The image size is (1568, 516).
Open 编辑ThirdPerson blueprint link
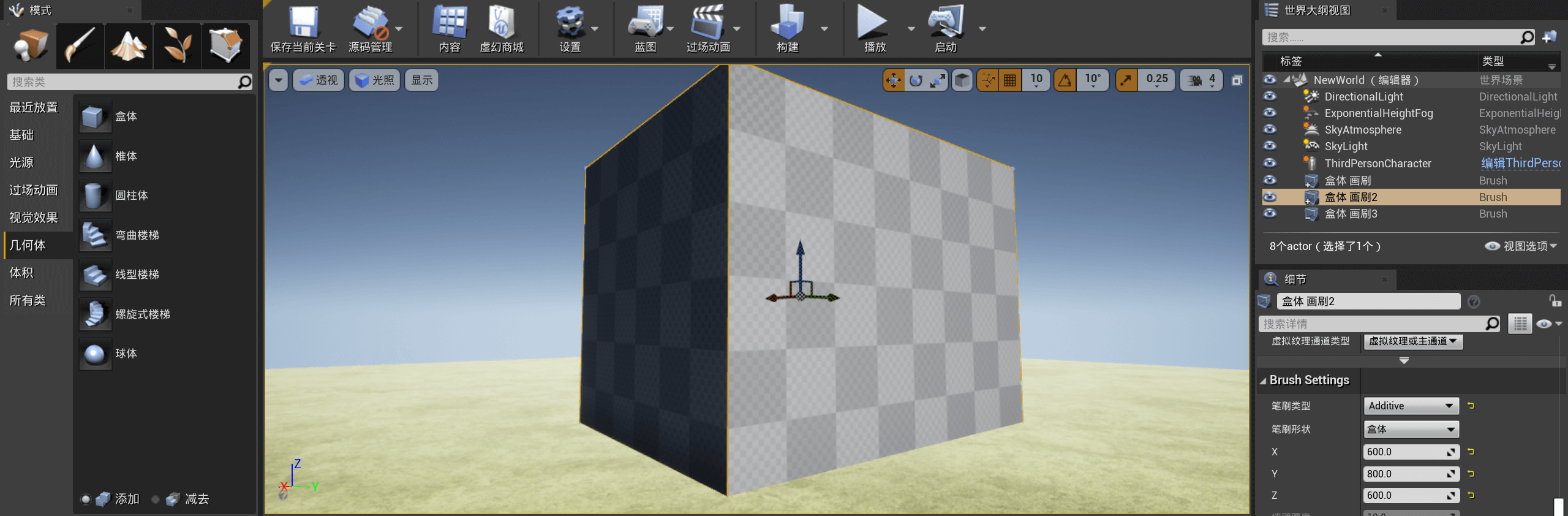click(x=1520, y=163)
